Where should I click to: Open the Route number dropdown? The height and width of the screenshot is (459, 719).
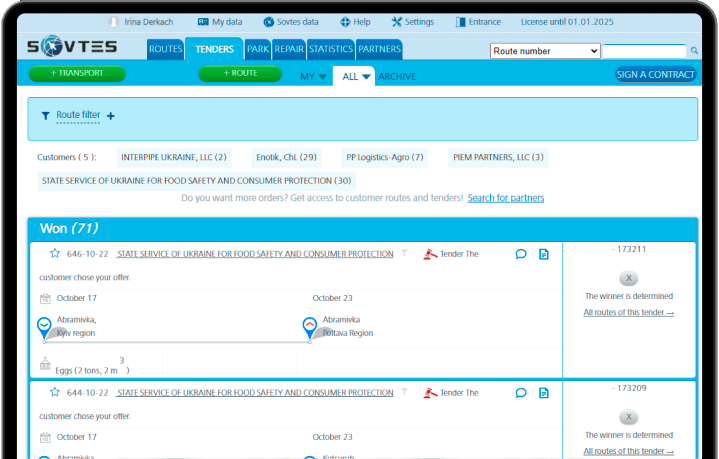[545, 51]
